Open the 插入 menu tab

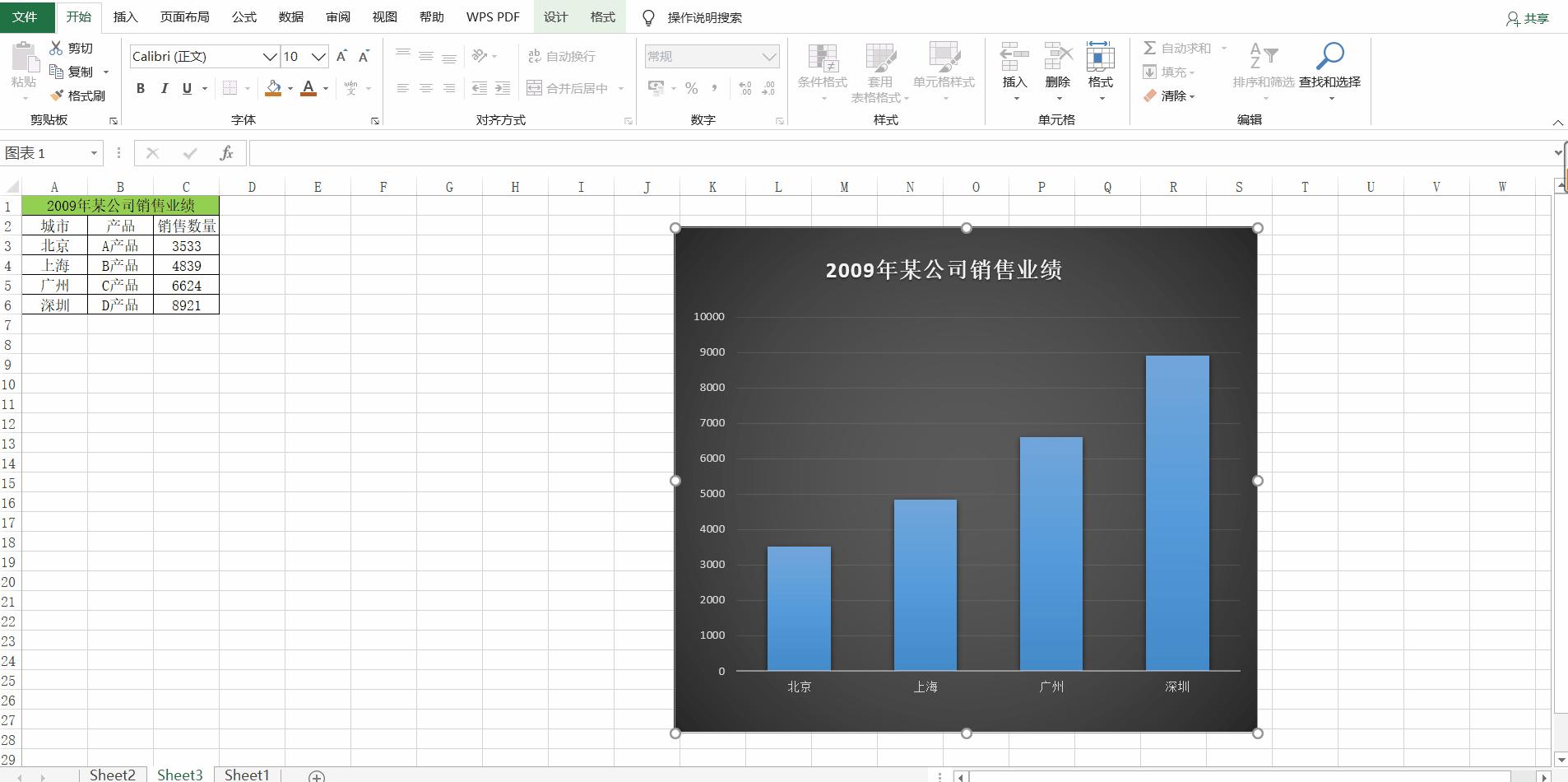tap(125, 16)
